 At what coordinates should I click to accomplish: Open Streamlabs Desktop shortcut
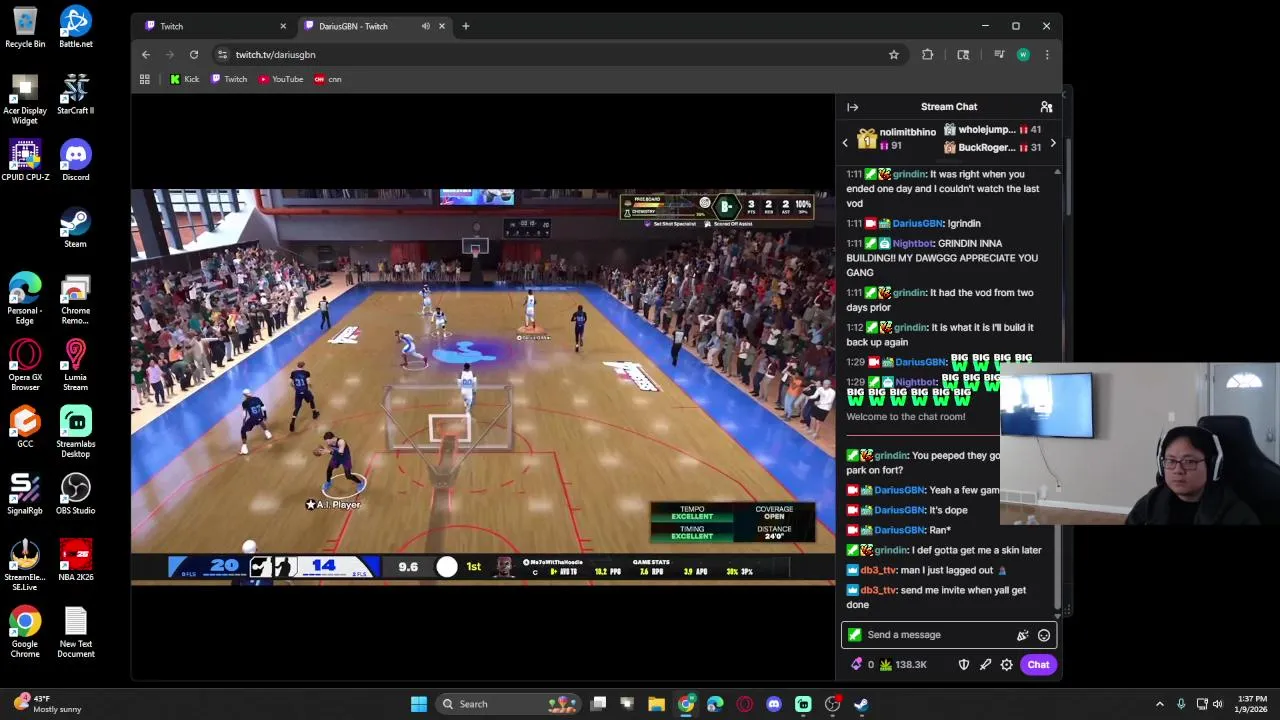75,432
